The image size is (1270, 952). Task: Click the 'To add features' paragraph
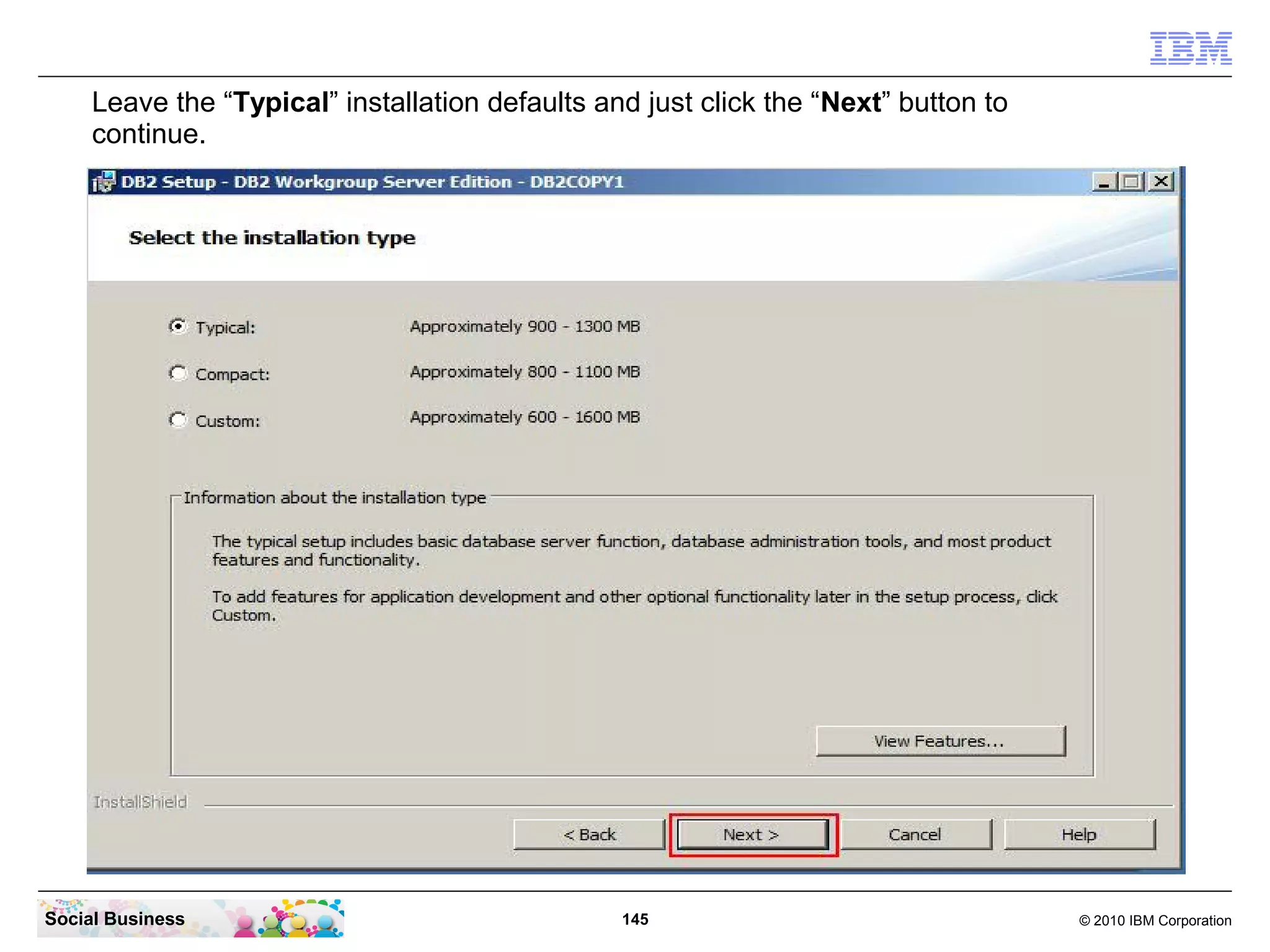pyautogui.click(x=634, y=606)
